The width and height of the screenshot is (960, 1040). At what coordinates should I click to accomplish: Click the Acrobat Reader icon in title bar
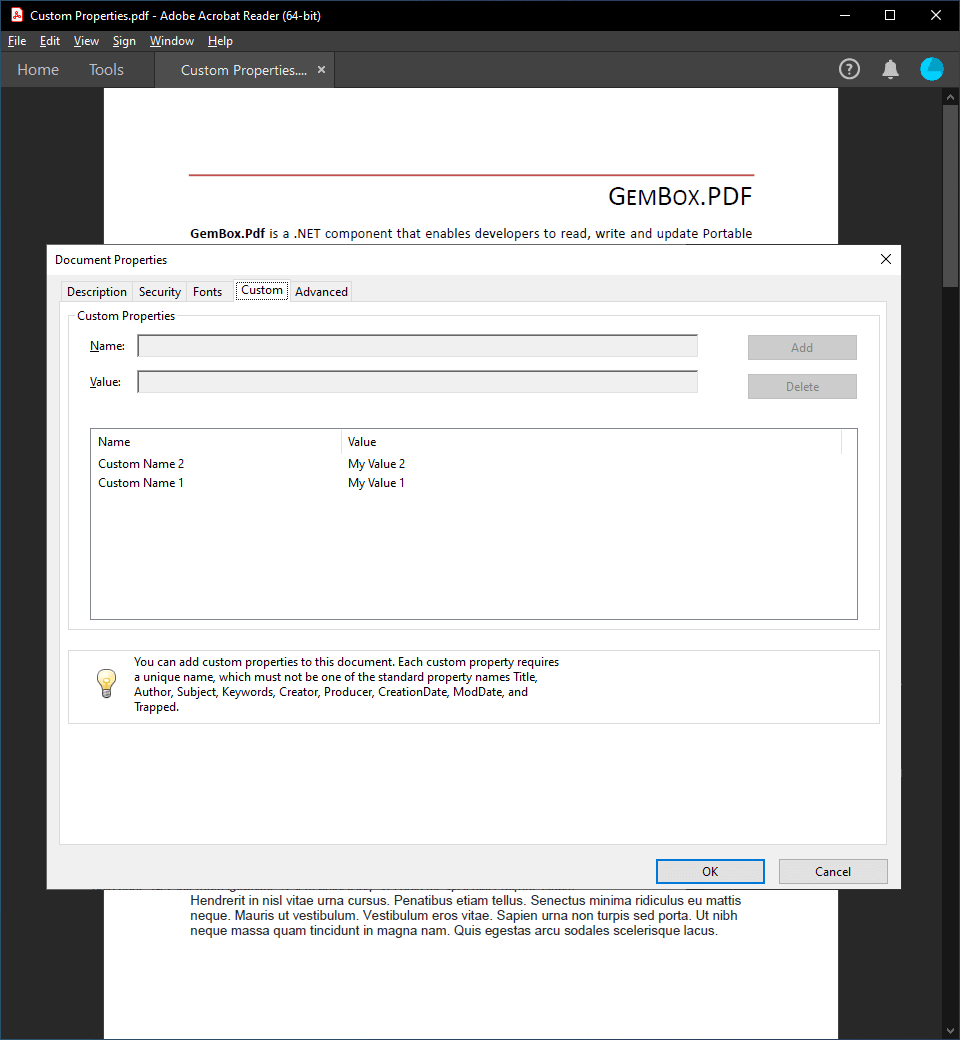click(x=17, y=16)
